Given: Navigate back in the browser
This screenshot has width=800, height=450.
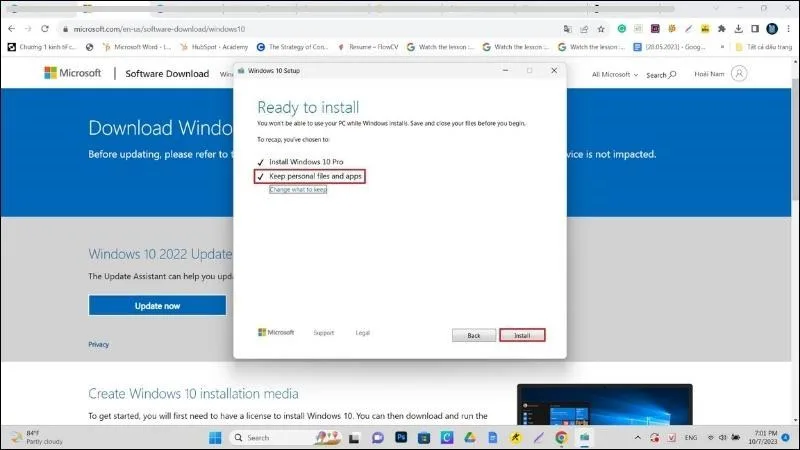Looking at the screenshot, I should click(x=11, y=29).
